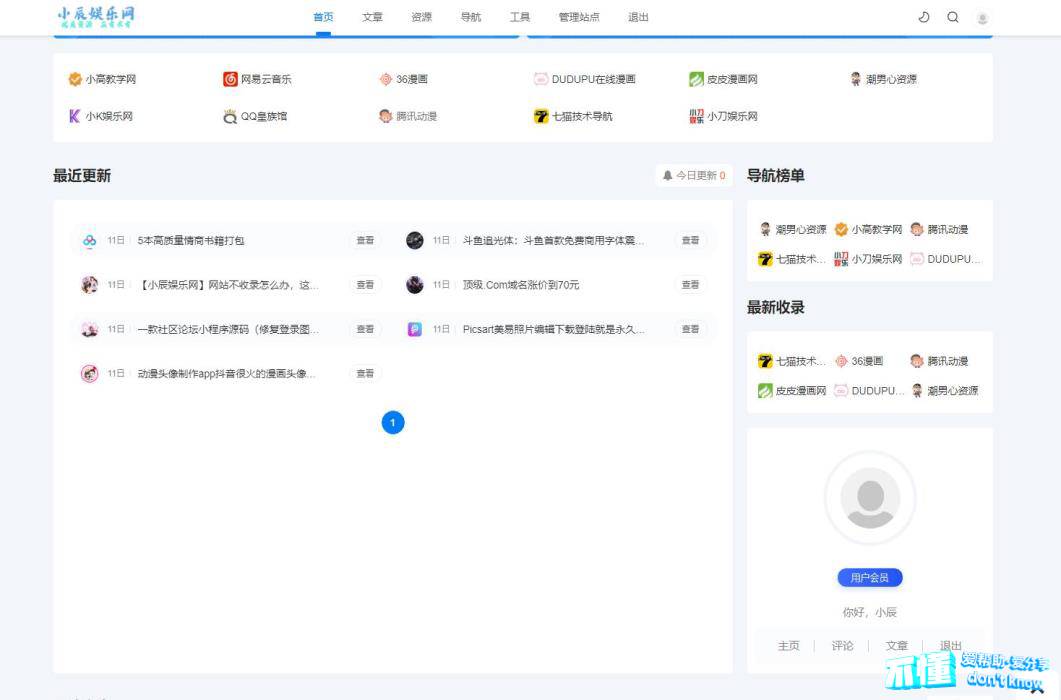Click the user avatar icon in header
The image size is (1061, 700).
[x=982, y=18]
